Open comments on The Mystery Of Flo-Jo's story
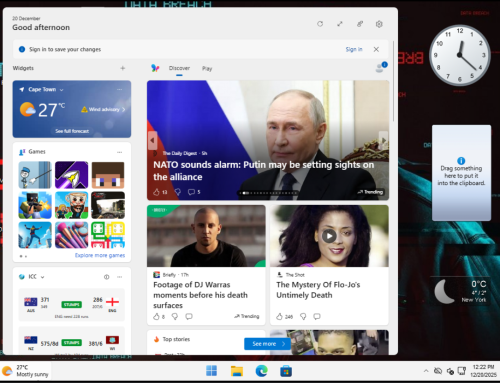This screenshot has height=383, width=500. [x=317, y=316]
